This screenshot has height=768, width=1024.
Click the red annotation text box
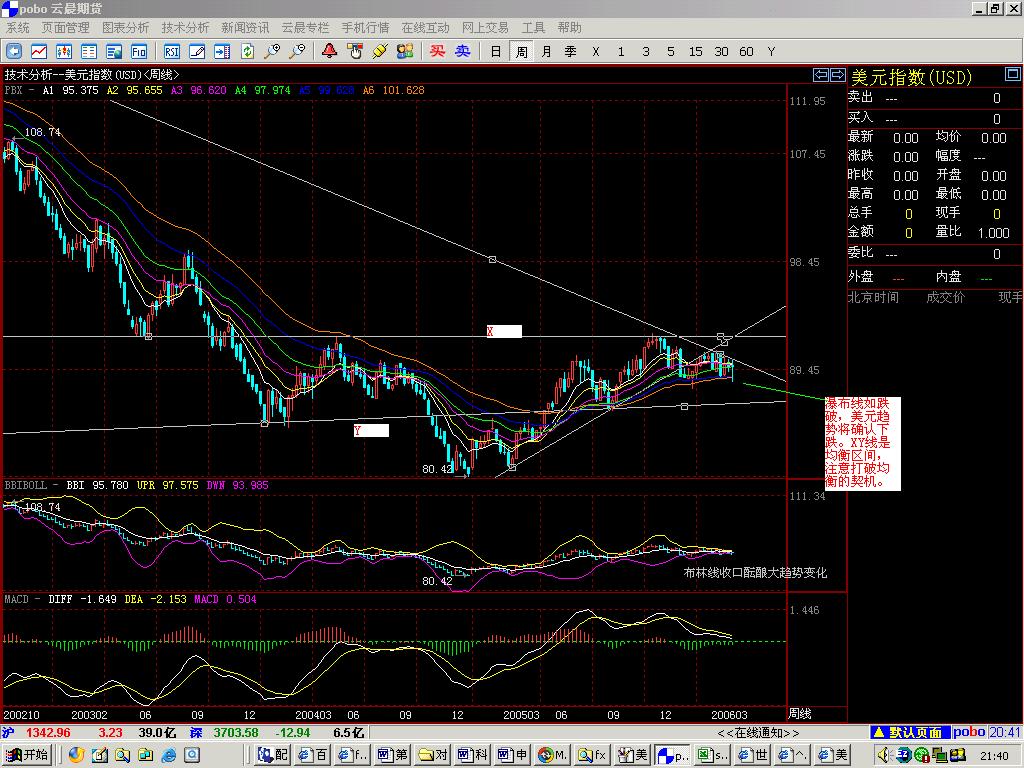(863, 443)
